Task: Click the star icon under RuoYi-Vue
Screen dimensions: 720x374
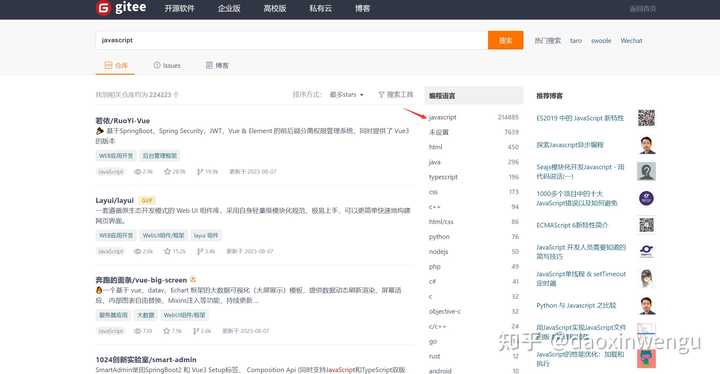Action: point(168,172)
